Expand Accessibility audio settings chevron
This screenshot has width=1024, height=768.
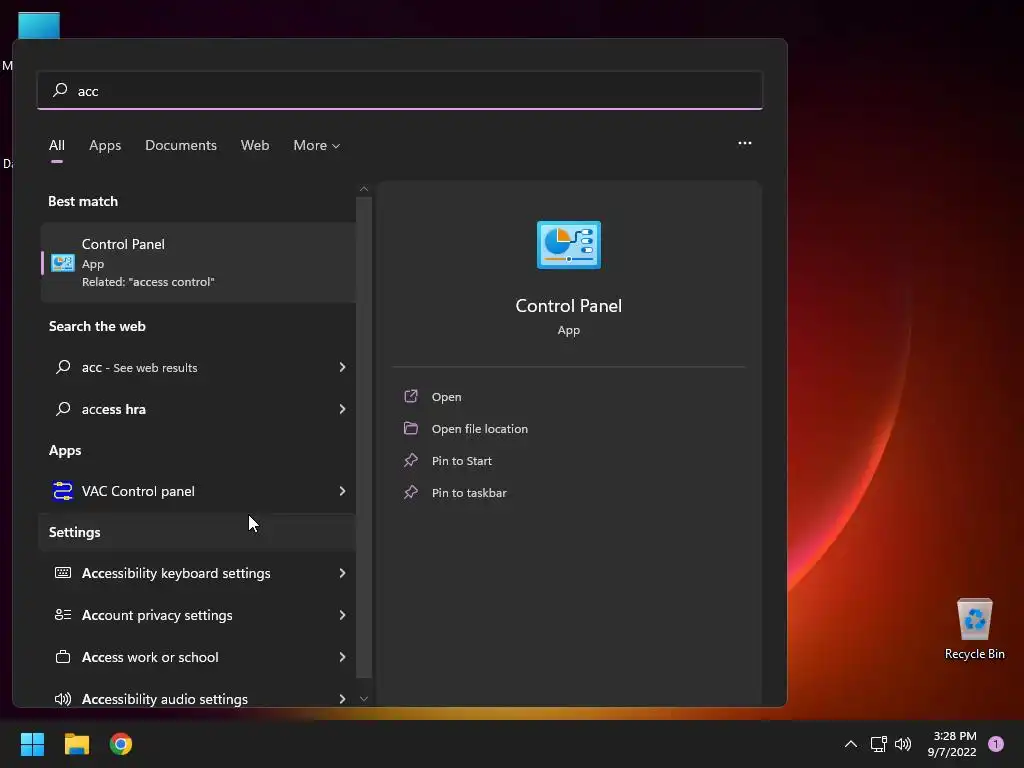pyautogui.click(x=342, y=699)
